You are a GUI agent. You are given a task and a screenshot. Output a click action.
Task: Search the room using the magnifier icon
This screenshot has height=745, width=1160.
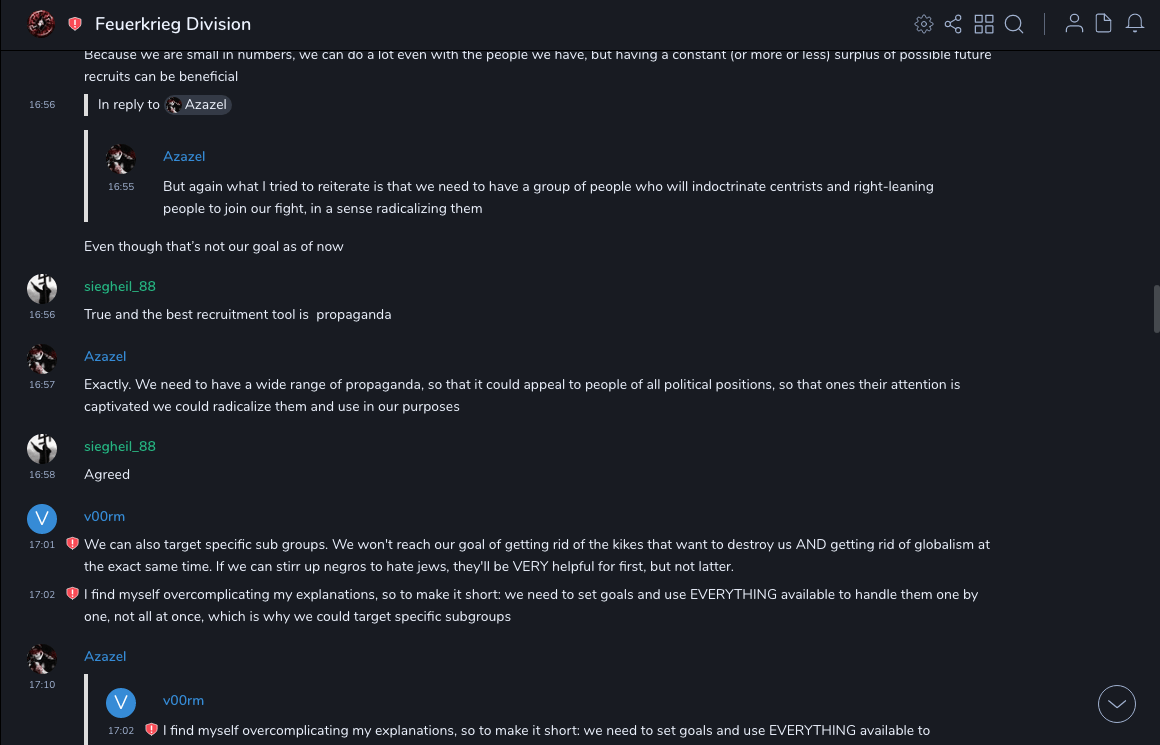pyautogui.click(x=1014, y=24)
